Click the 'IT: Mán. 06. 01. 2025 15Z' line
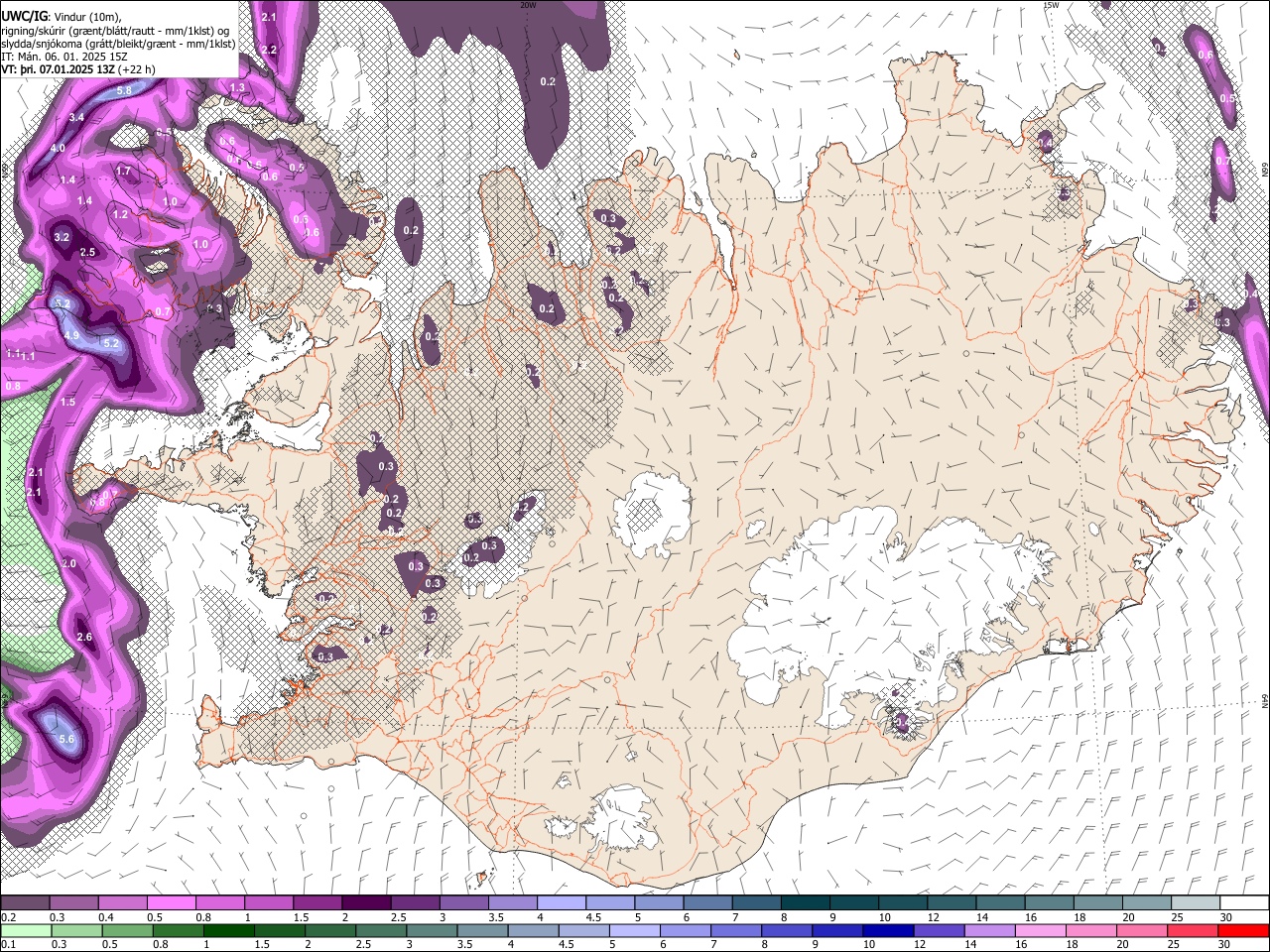Viewport: 1270px width, 952px height. pyautogui.click(x=63, y=56)
